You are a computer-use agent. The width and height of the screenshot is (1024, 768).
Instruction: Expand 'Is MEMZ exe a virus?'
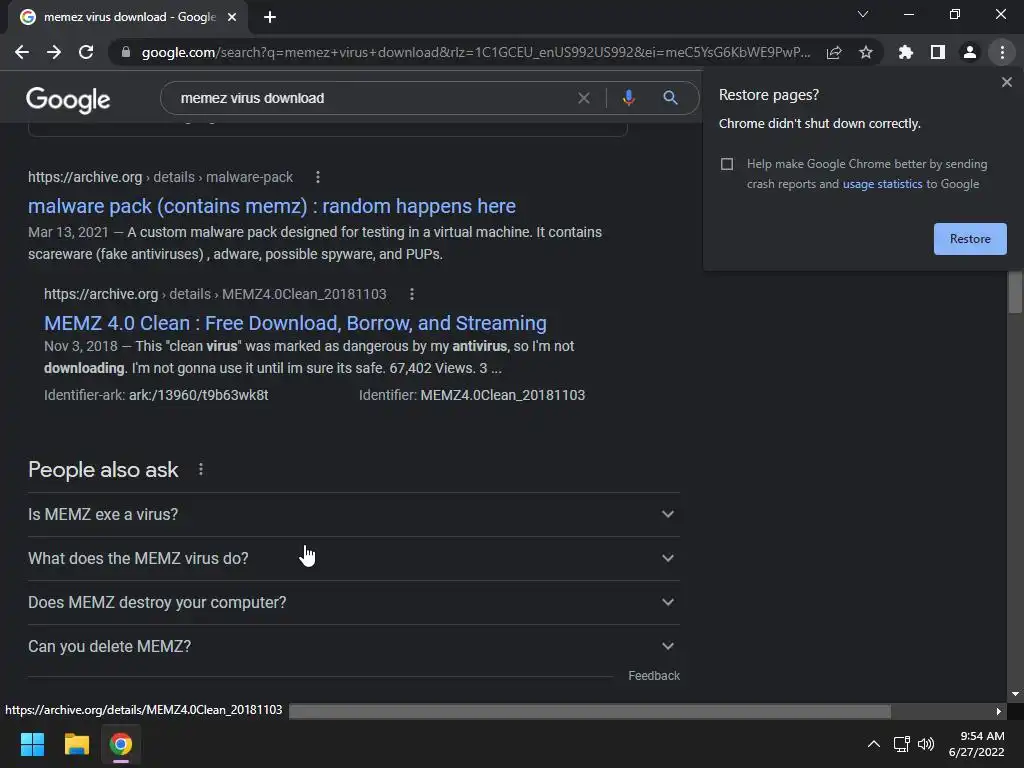(353, 515)
